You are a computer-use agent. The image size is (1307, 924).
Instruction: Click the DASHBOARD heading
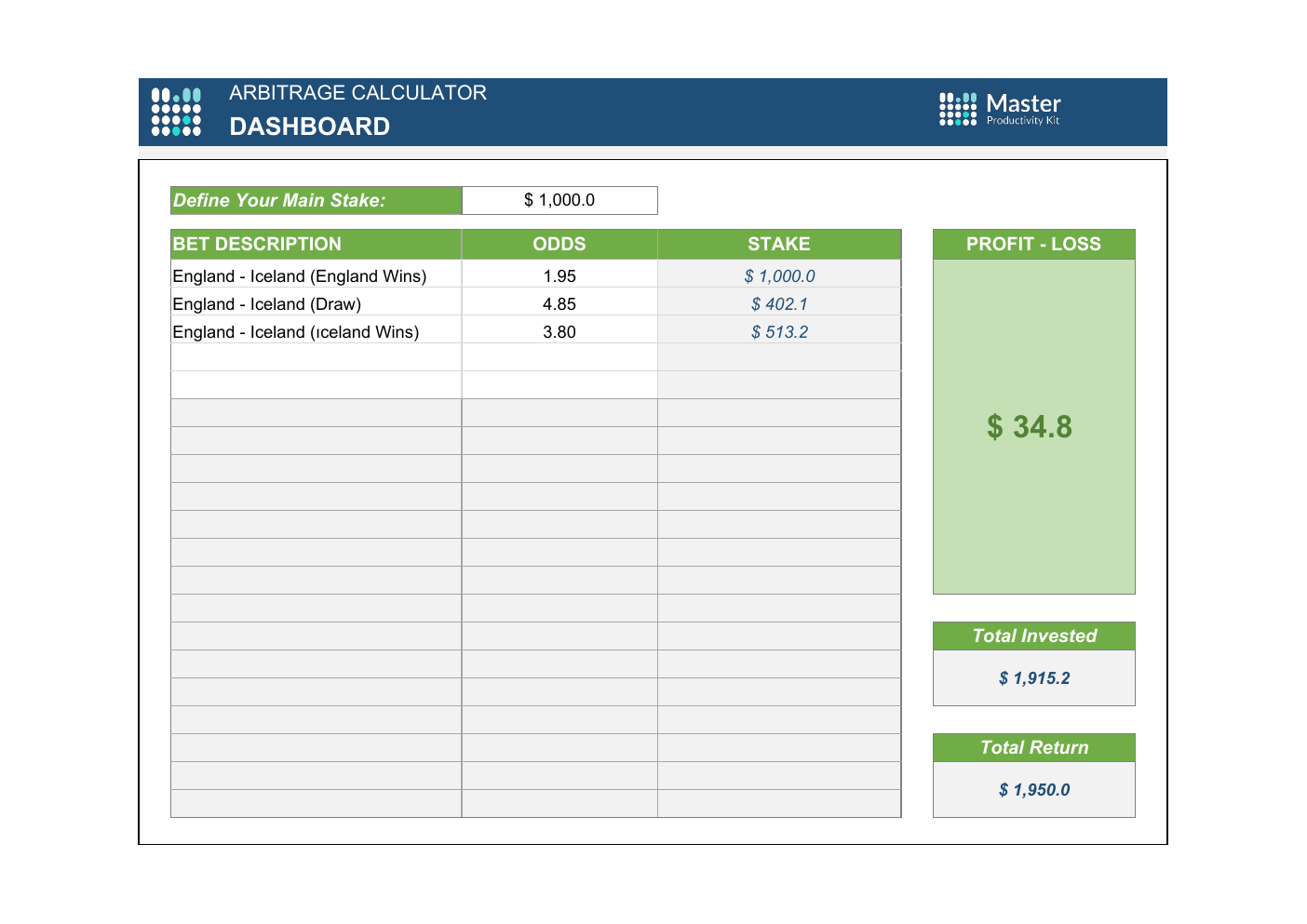[x=310, y=127]
